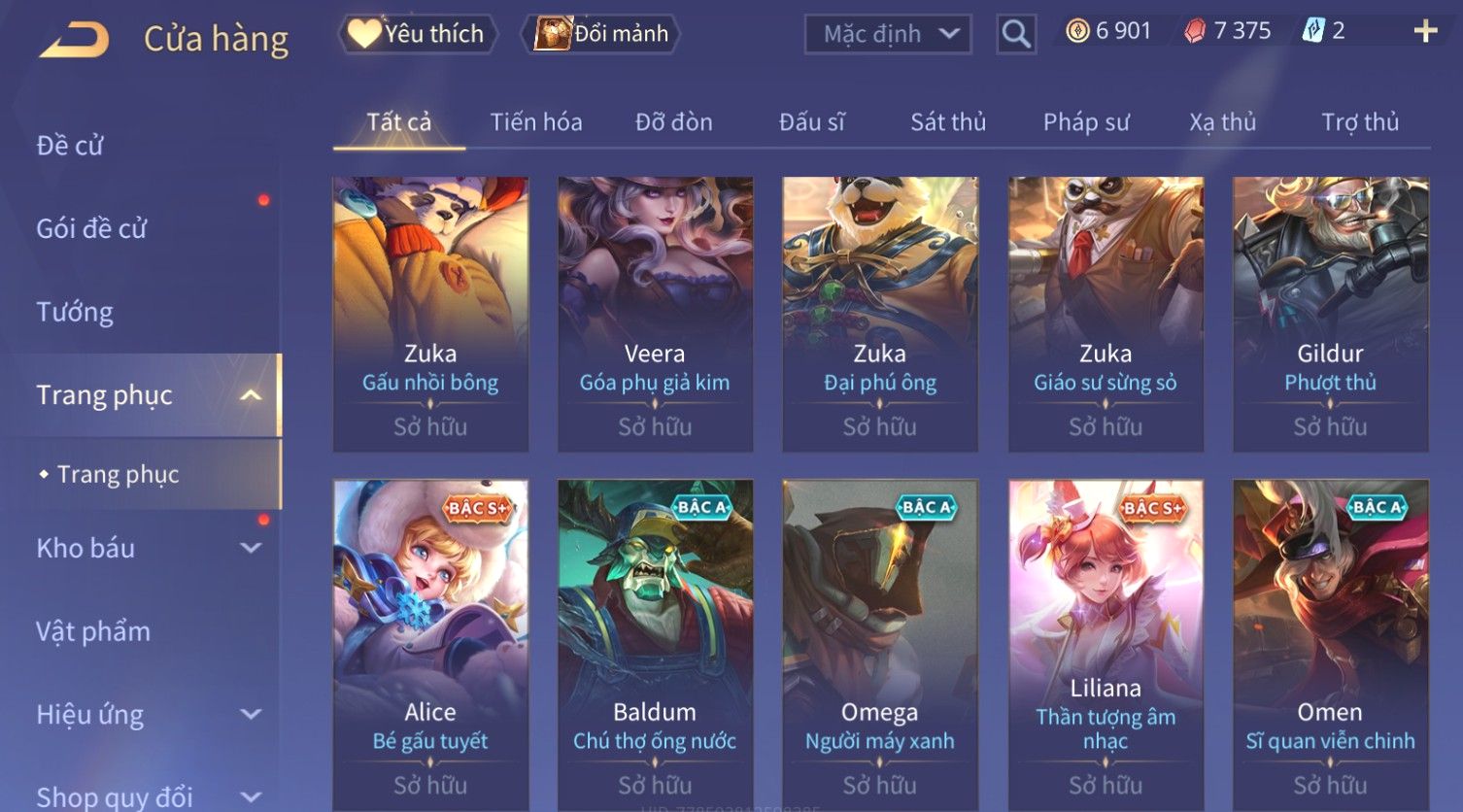This screenshot has height=812, width=1463.
Task: Select the Tiến hóa tab
Action: tap(536, 122)
